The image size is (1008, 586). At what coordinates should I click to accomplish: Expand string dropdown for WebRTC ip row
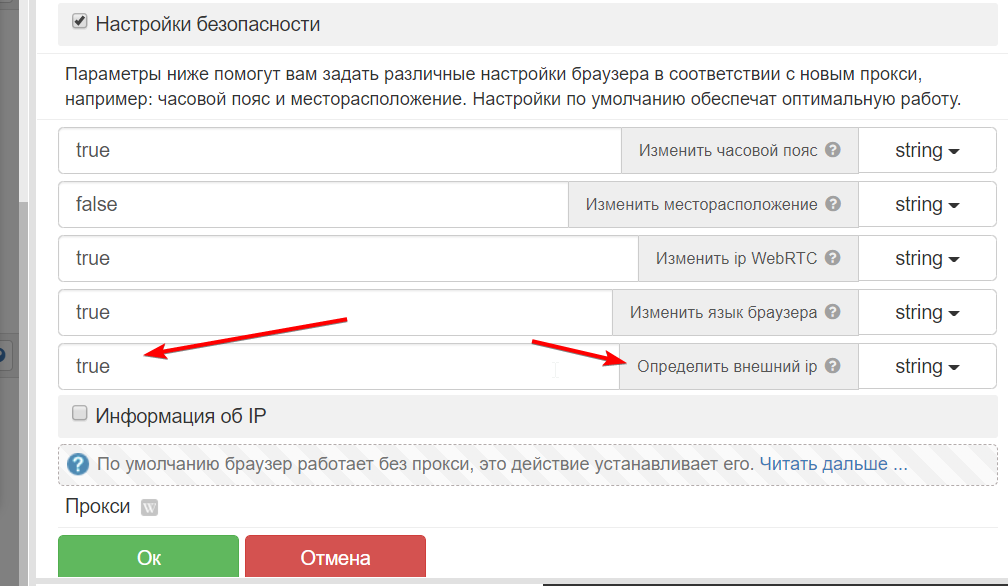[927, 259]
